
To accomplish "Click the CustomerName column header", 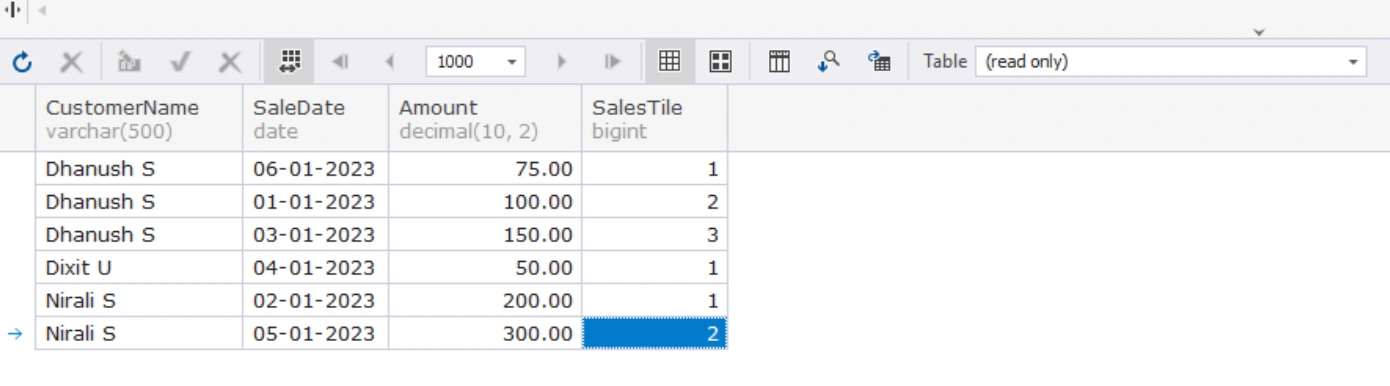I will pos(139,118).
